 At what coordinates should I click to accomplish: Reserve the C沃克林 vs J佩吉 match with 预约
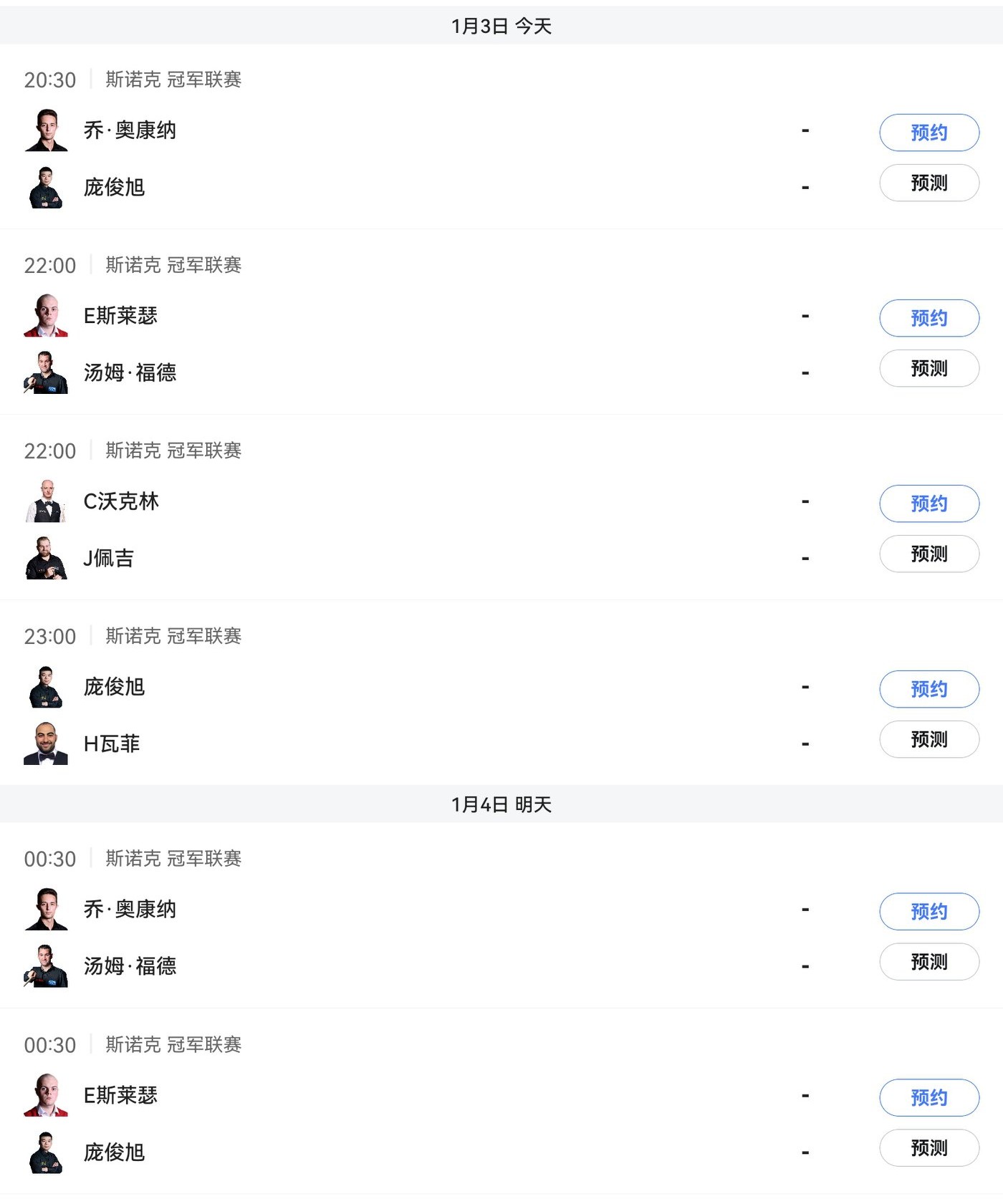tap(928, 504)
